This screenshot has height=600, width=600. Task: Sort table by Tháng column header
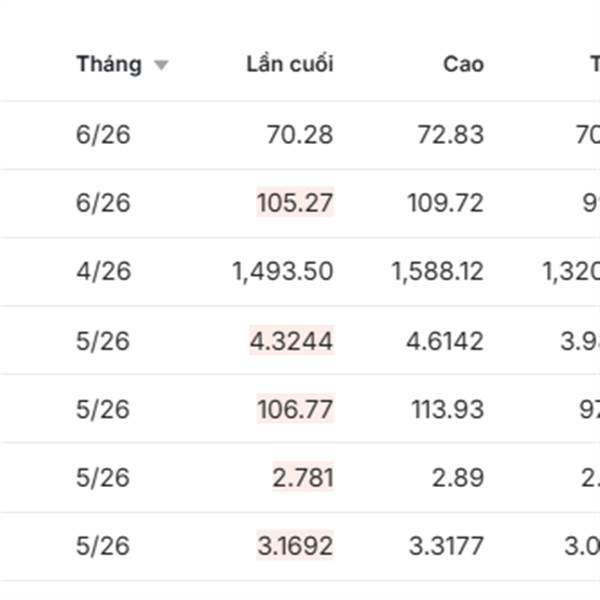108,65
